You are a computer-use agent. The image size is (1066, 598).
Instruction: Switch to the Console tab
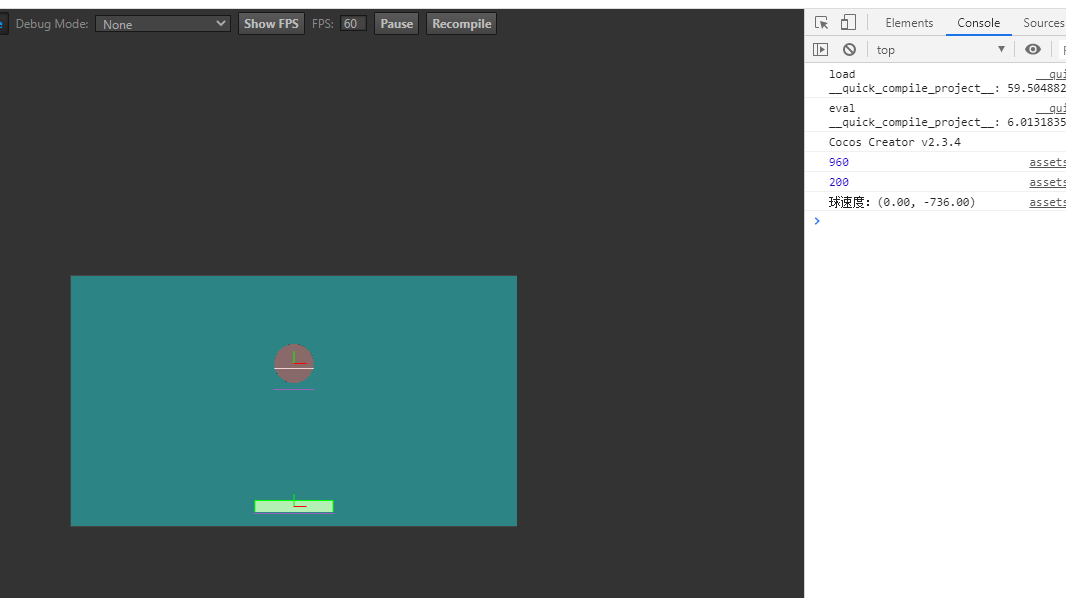click(x=978, y=22)
